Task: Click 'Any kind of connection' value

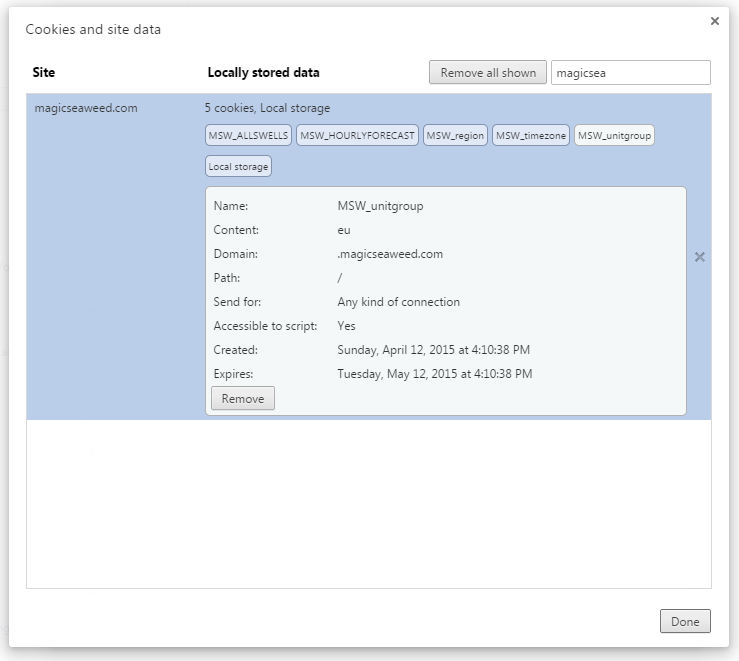Action: (x=399, y=302)
